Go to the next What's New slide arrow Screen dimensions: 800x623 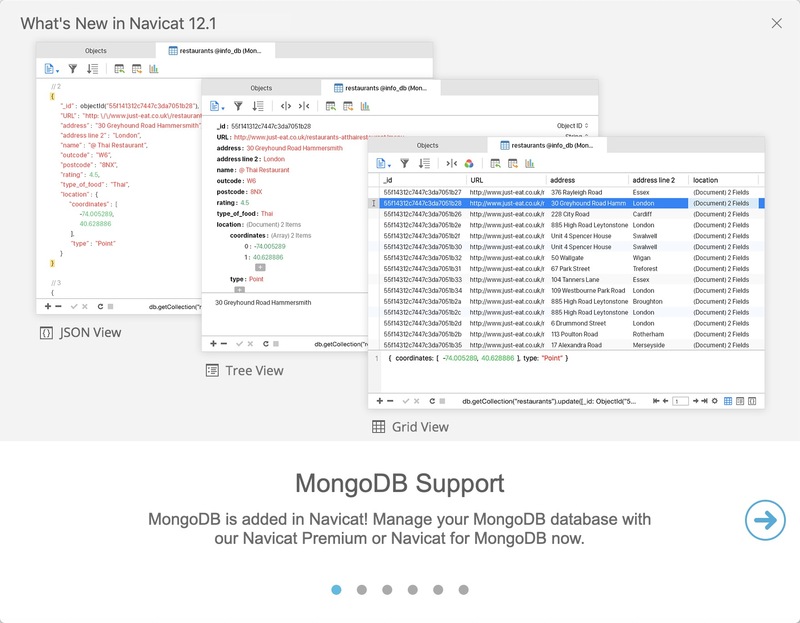click(x=765, y=520)
